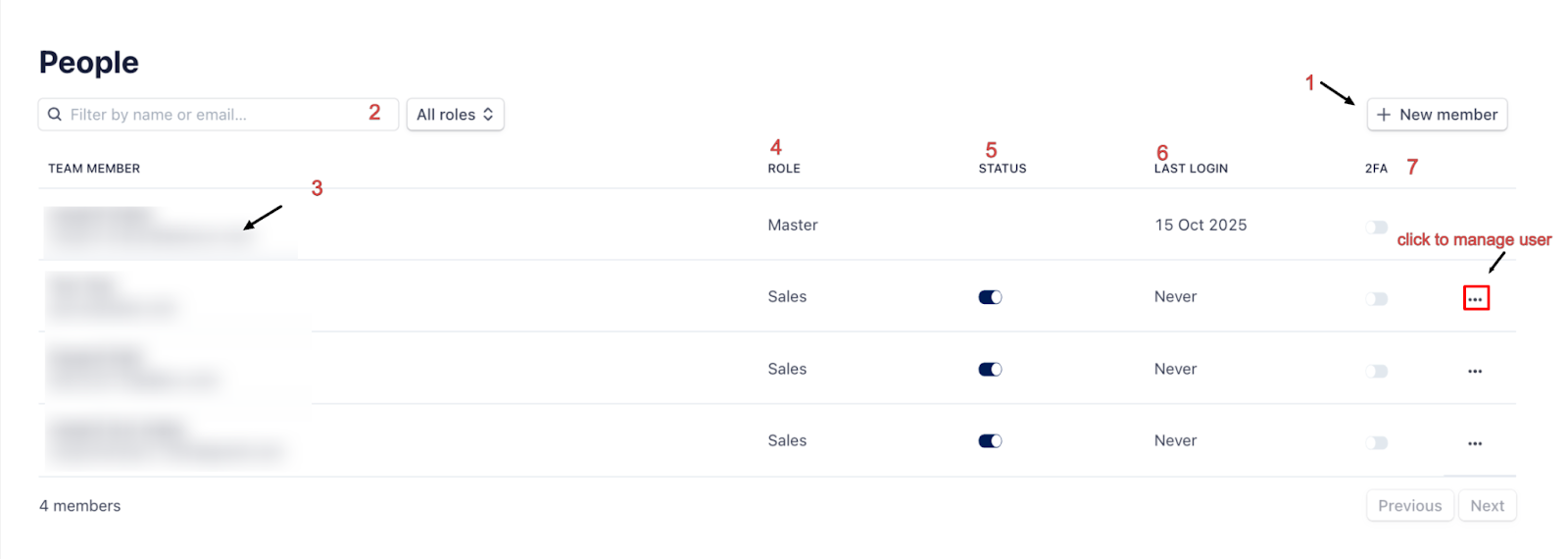Open the highlighted three-dot menu in second row
This screenshot has width=1568, height=559.
click(x=1475, y=298)
